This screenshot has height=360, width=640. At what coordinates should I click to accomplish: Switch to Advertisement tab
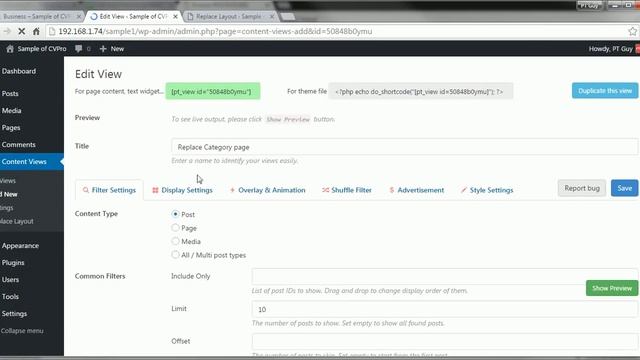[x=417, y=190]
